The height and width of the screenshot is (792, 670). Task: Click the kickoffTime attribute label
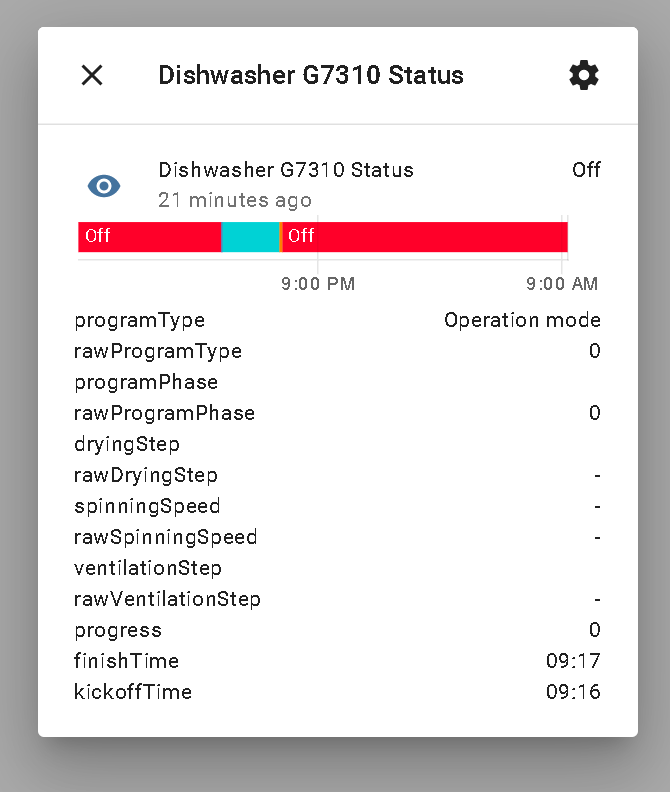coord(133,692)
